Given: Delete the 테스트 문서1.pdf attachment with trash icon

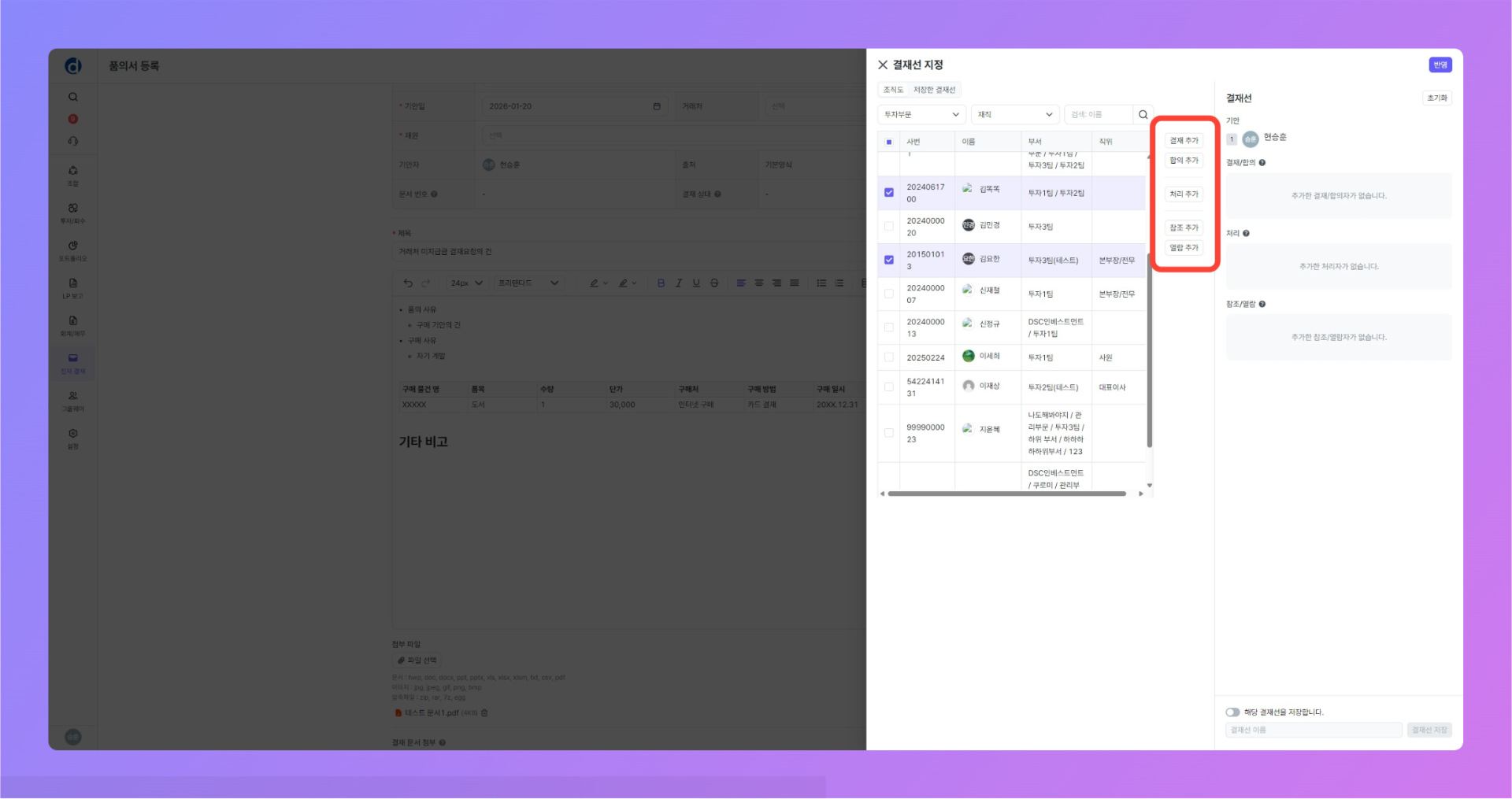Looking at the screenshot, I should point(484,713).
